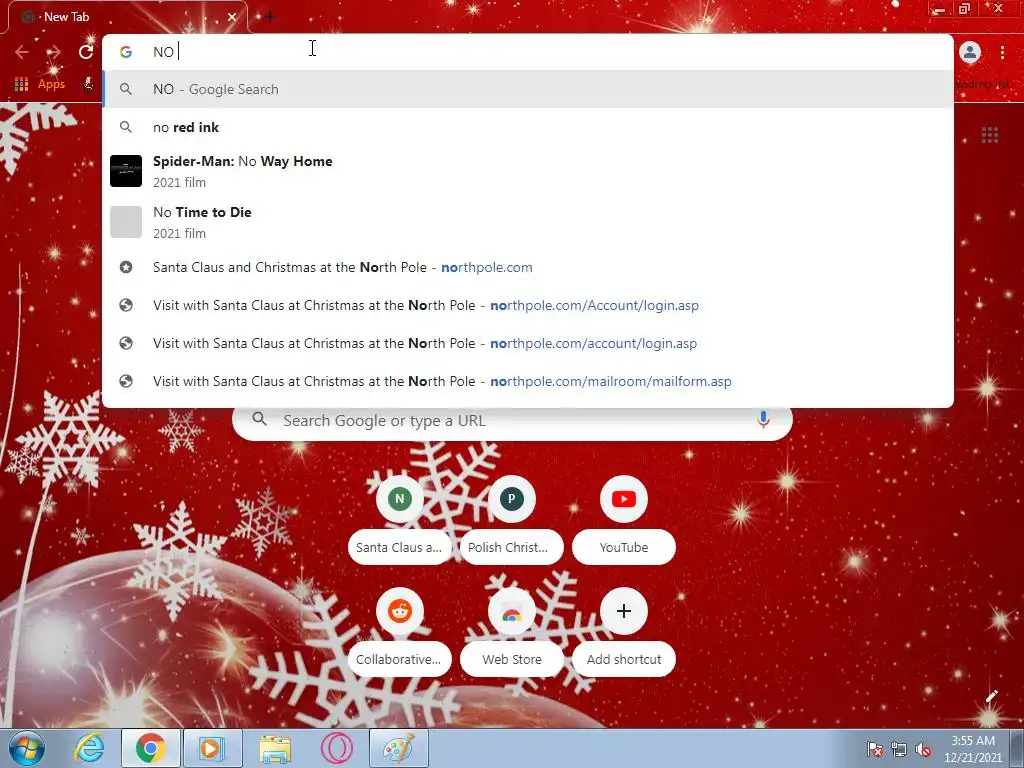1024x768 pixels.
Task: Open Santa Claus shortcut tile
Action: [x=399, y=520]
